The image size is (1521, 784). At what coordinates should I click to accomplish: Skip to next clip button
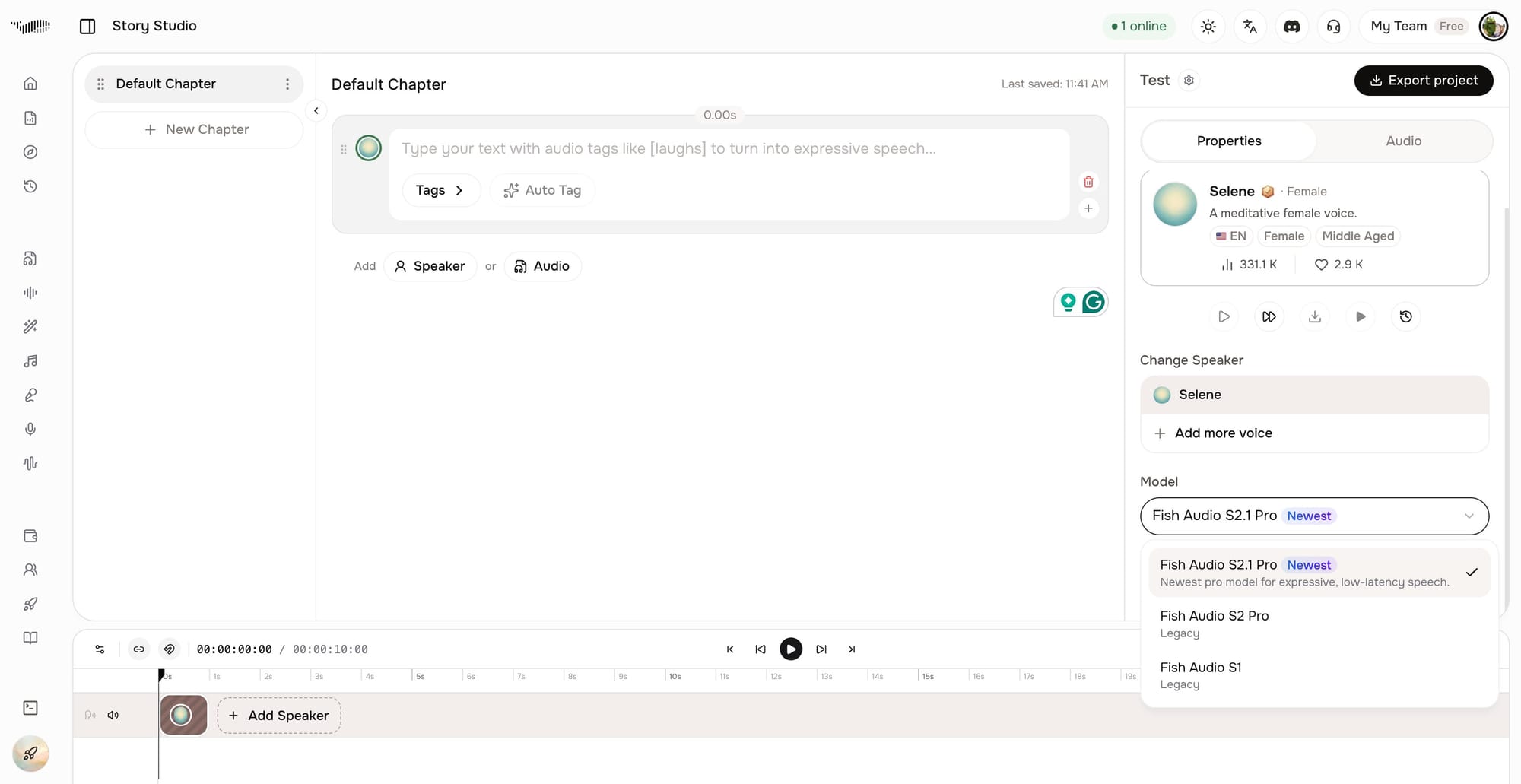tap(821, 649)
